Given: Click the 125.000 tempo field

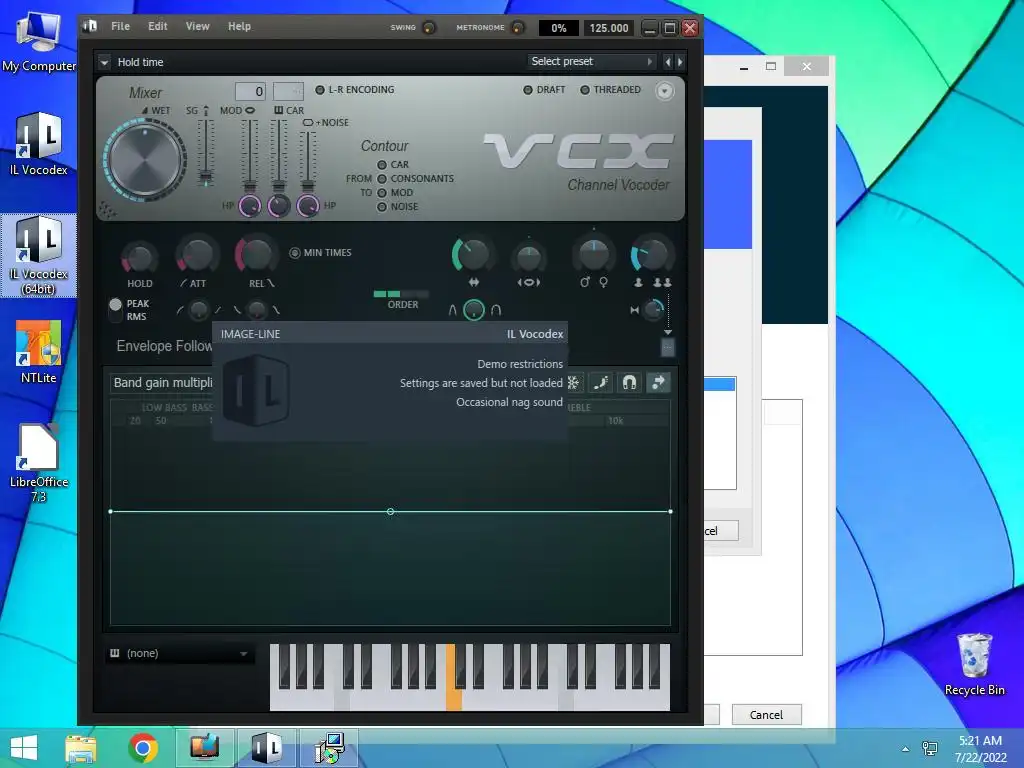Looking at the screenshot, I should pyautogui.click(x=609, y=28).
